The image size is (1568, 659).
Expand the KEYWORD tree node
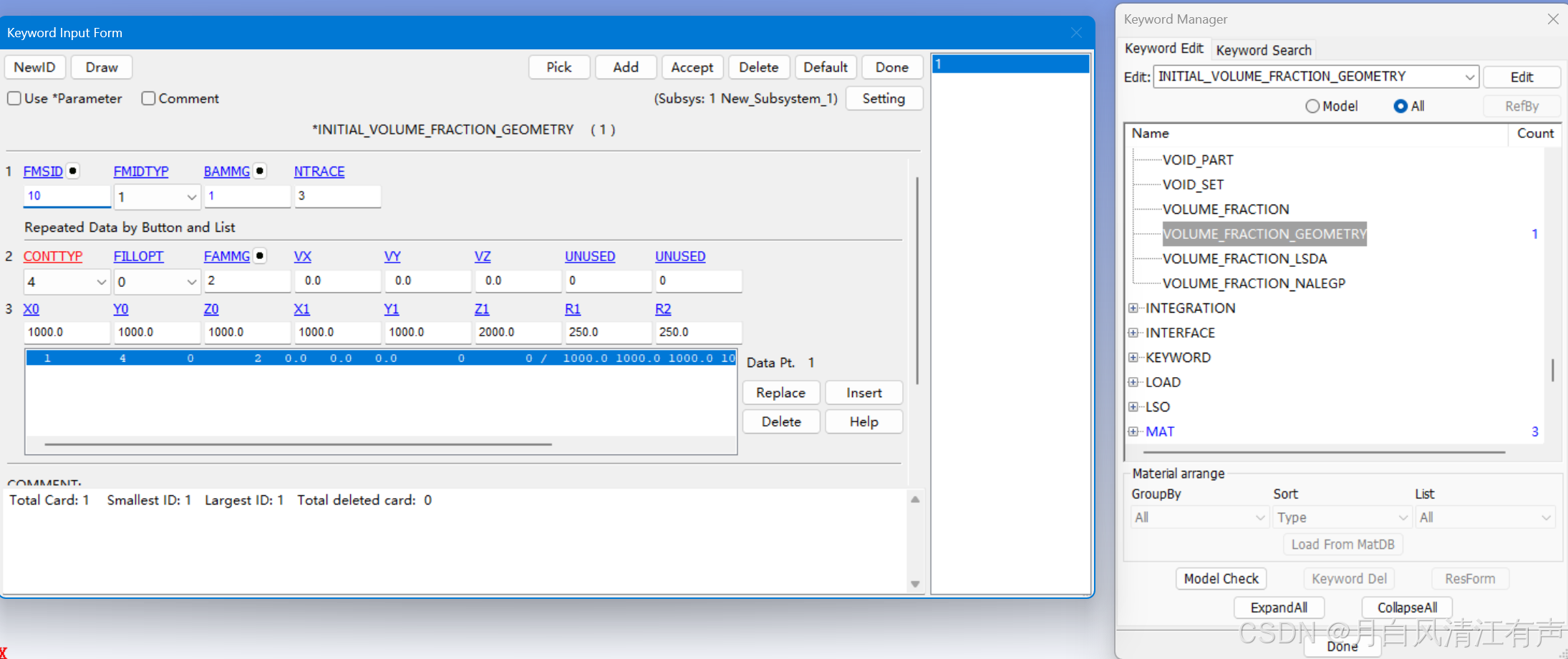pos(1133,358)
